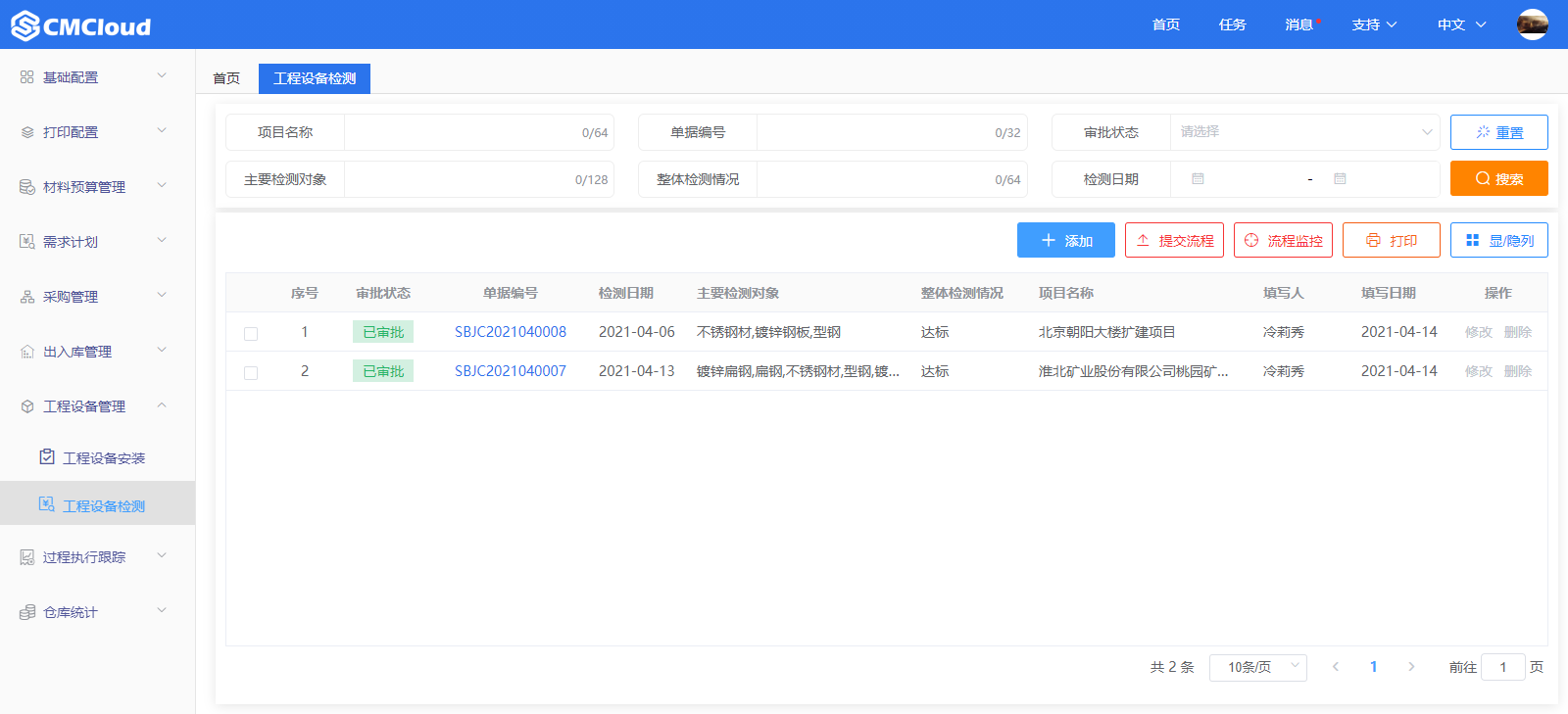This screenshot has height=714, width=1568.
Task: Go to 首页 in top navigation
Action: pos(1166,24)
